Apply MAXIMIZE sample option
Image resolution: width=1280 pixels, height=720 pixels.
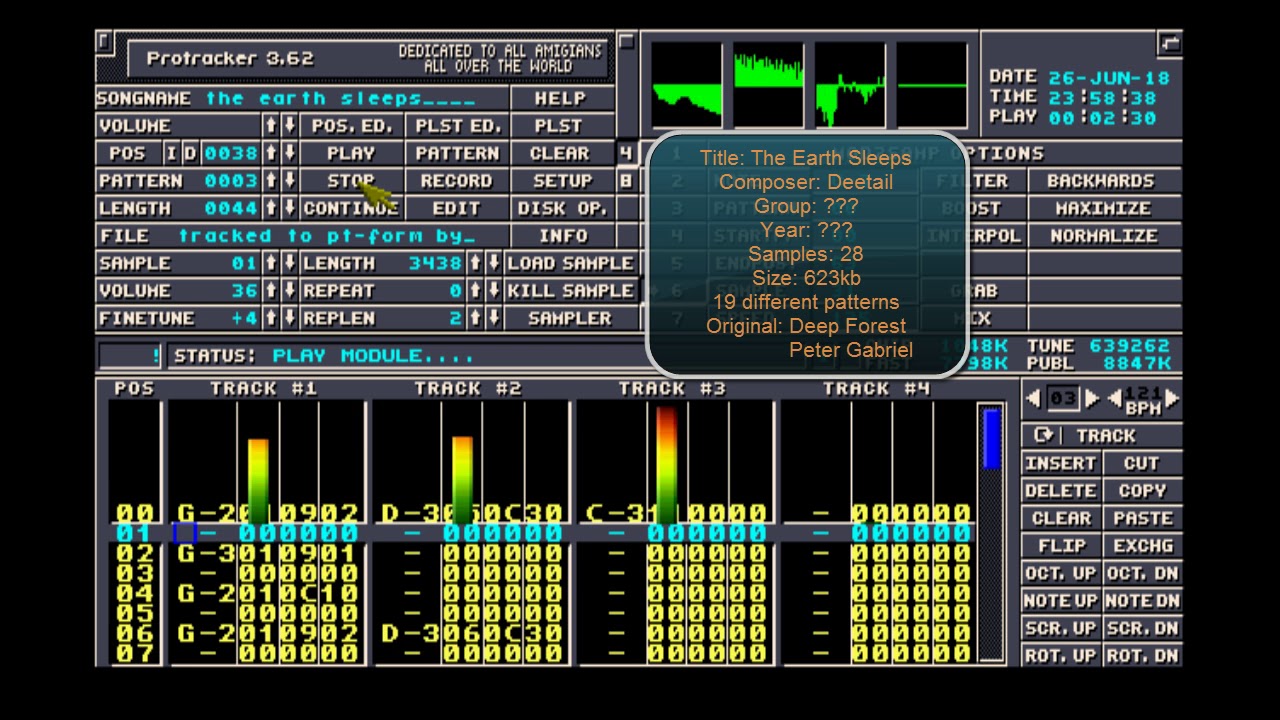[1103, 209]
